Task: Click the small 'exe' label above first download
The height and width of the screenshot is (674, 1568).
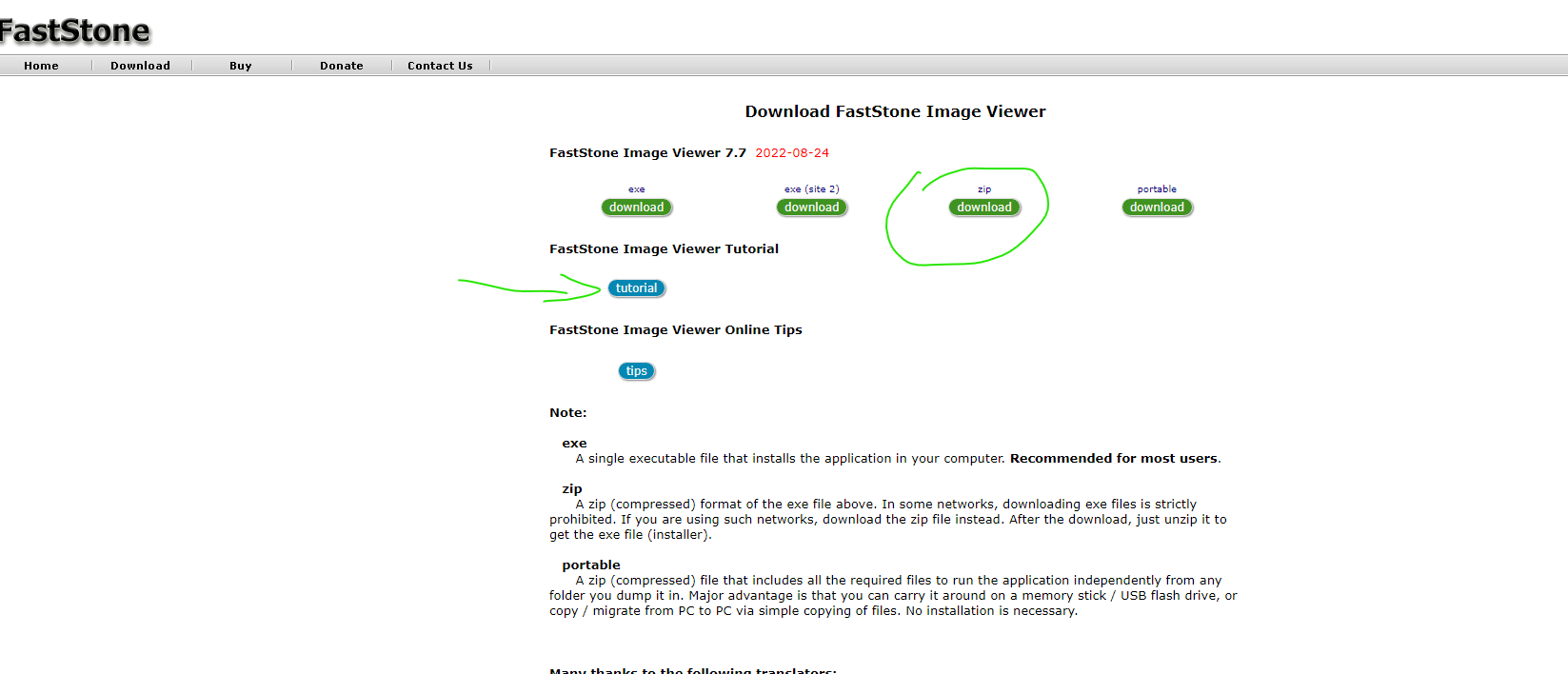Action: pyautogui.click(x=637, y=189)
